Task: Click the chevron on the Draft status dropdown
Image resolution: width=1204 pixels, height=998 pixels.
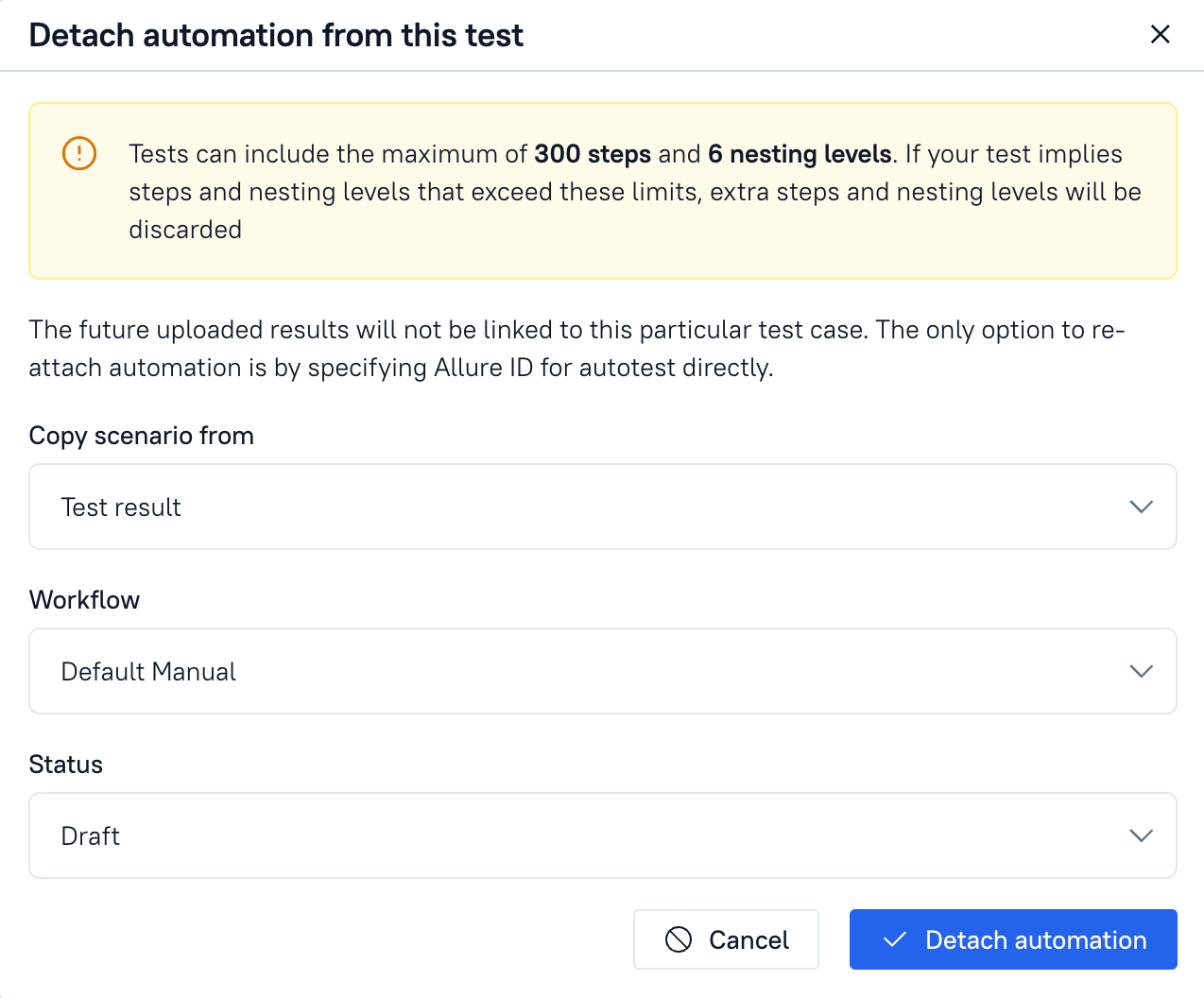Action: 1141,835
